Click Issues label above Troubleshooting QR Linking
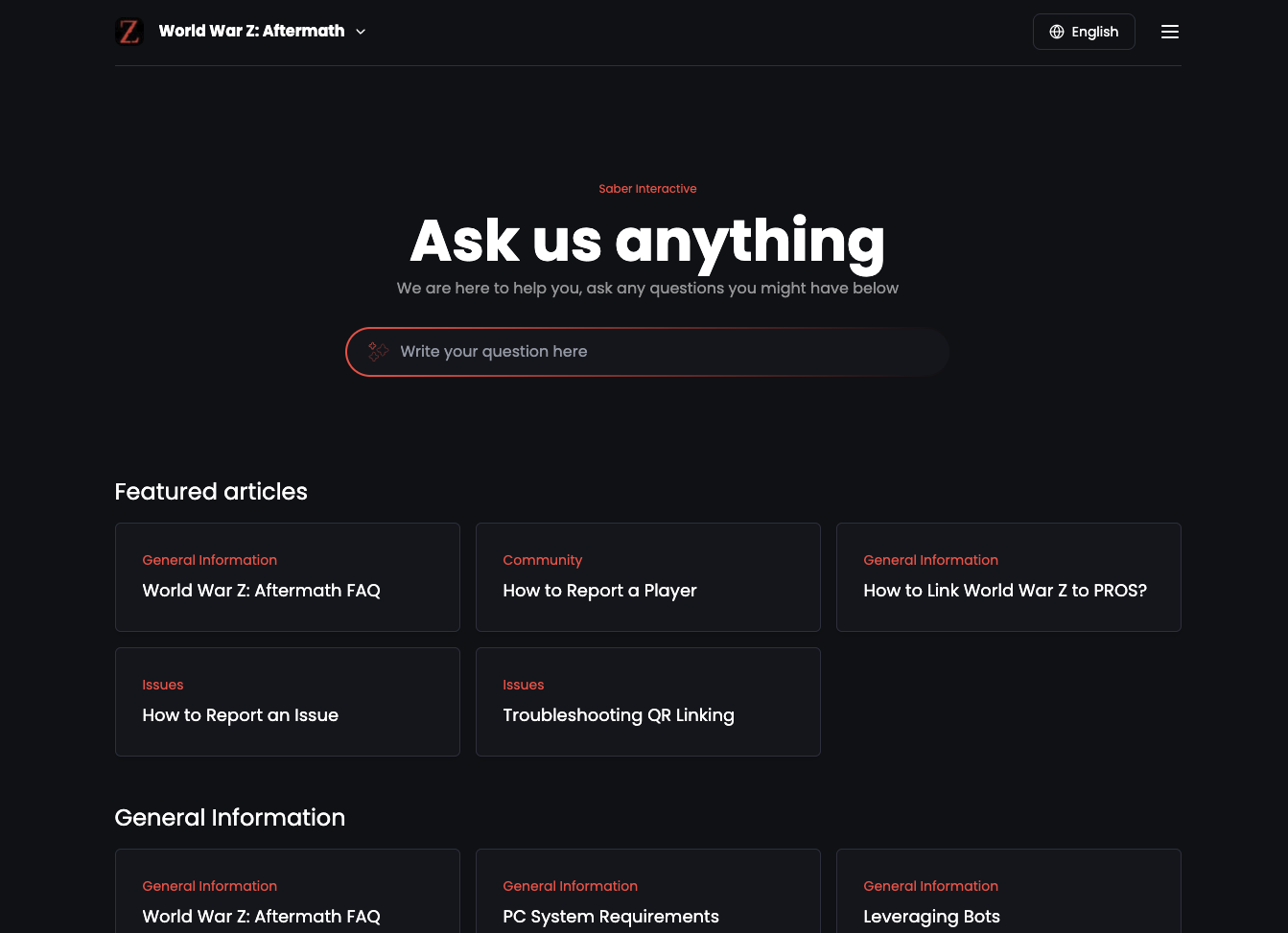Screen dimensions: 1288x933 coord(523,685)
